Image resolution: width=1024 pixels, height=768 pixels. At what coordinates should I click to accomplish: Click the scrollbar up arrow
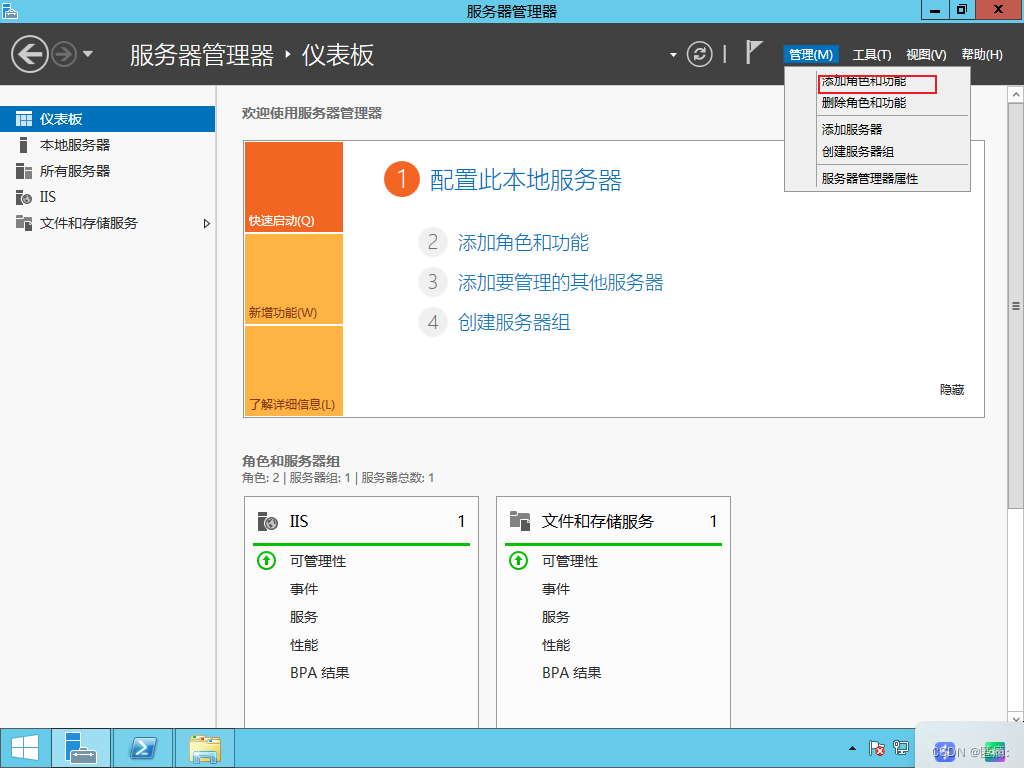1016,95
